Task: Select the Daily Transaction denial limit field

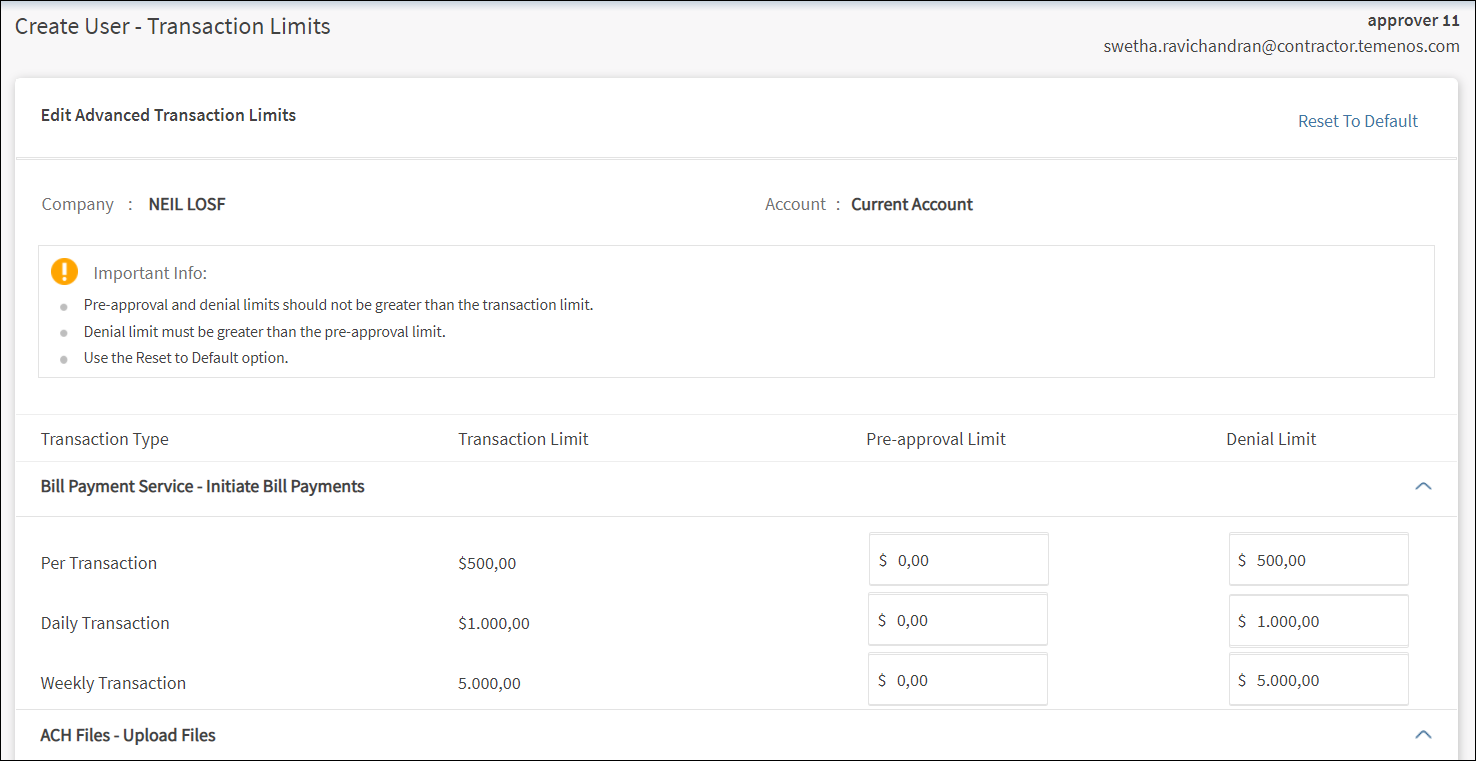Action: pyautogui.click(x=1318, y=621)
